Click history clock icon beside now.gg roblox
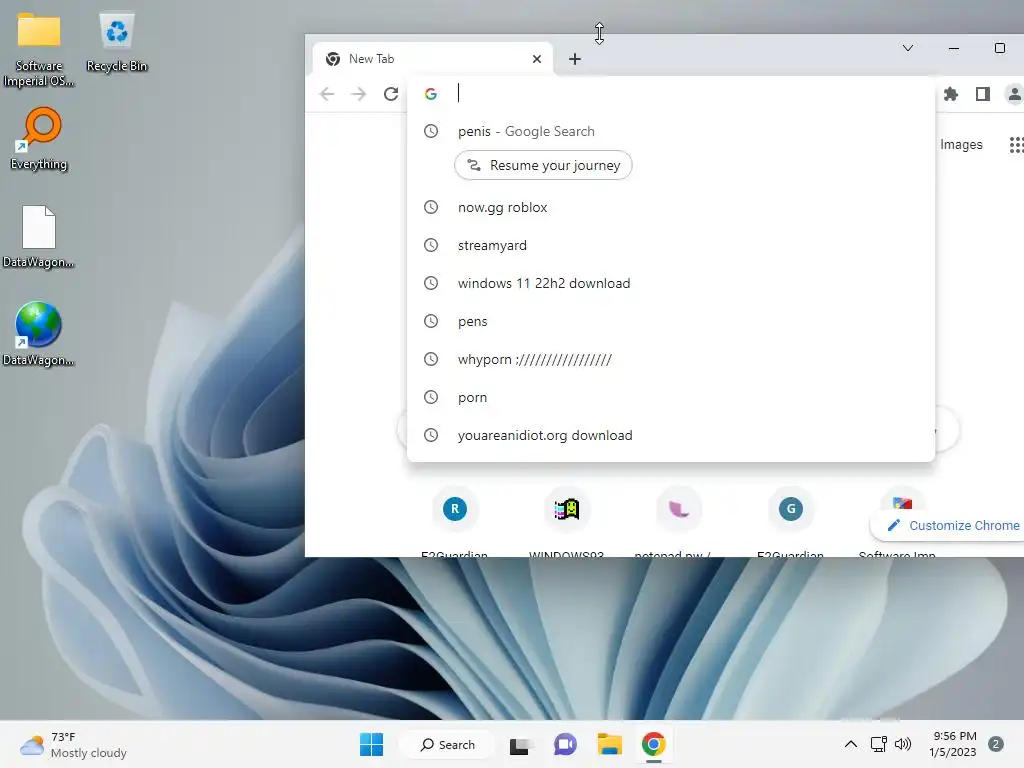 pyautogui.click(x=431, y=207)
